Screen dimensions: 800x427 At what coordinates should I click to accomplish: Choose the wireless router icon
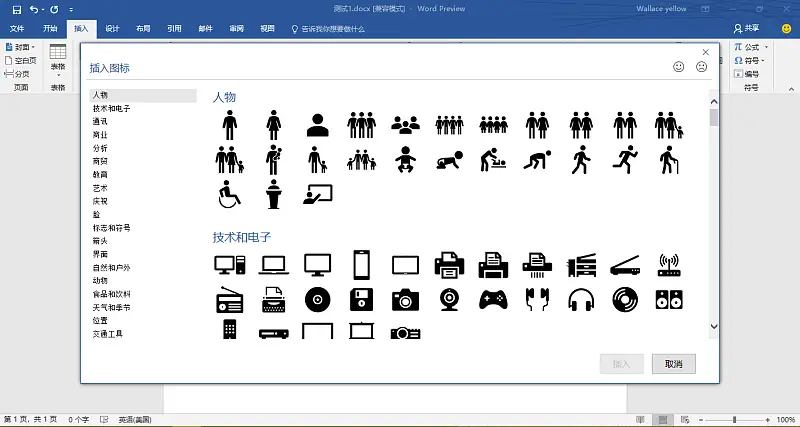coord(669,265)
